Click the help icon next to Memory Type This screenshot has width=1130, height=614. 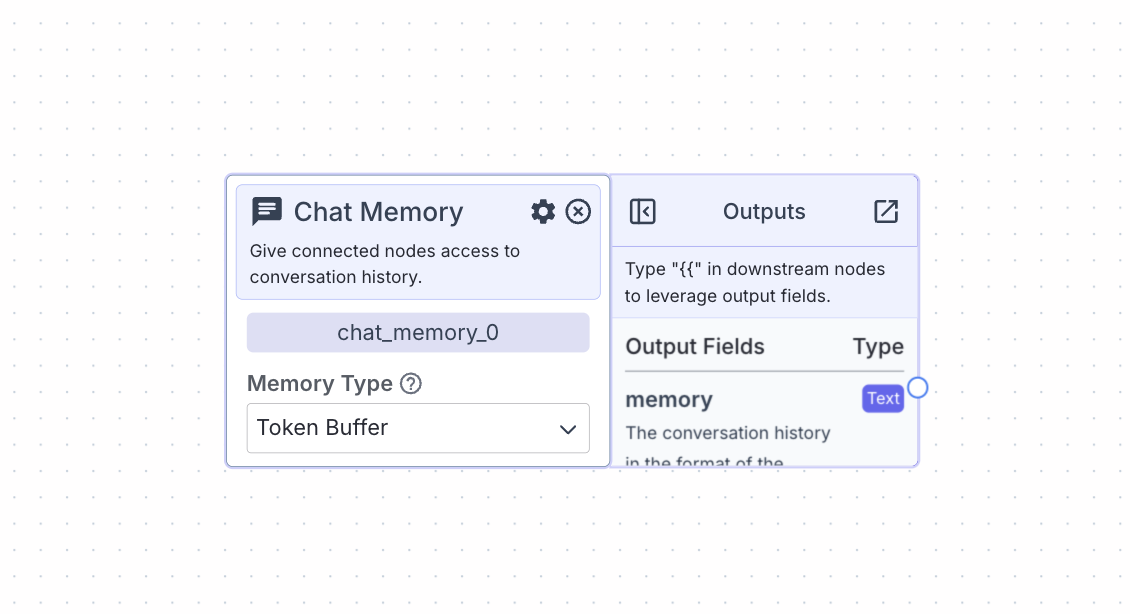coord(409,383)
